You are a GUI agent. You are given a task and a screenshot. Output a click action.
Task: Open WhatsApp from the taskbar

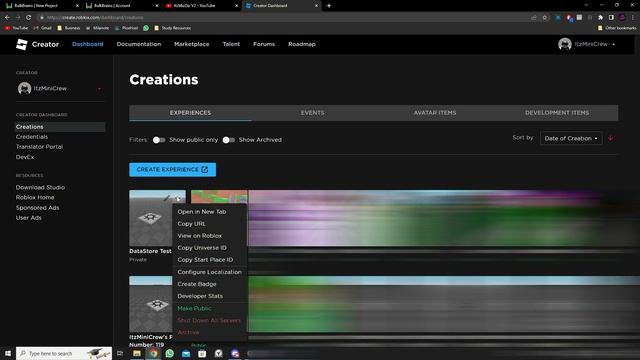point(169,353)
